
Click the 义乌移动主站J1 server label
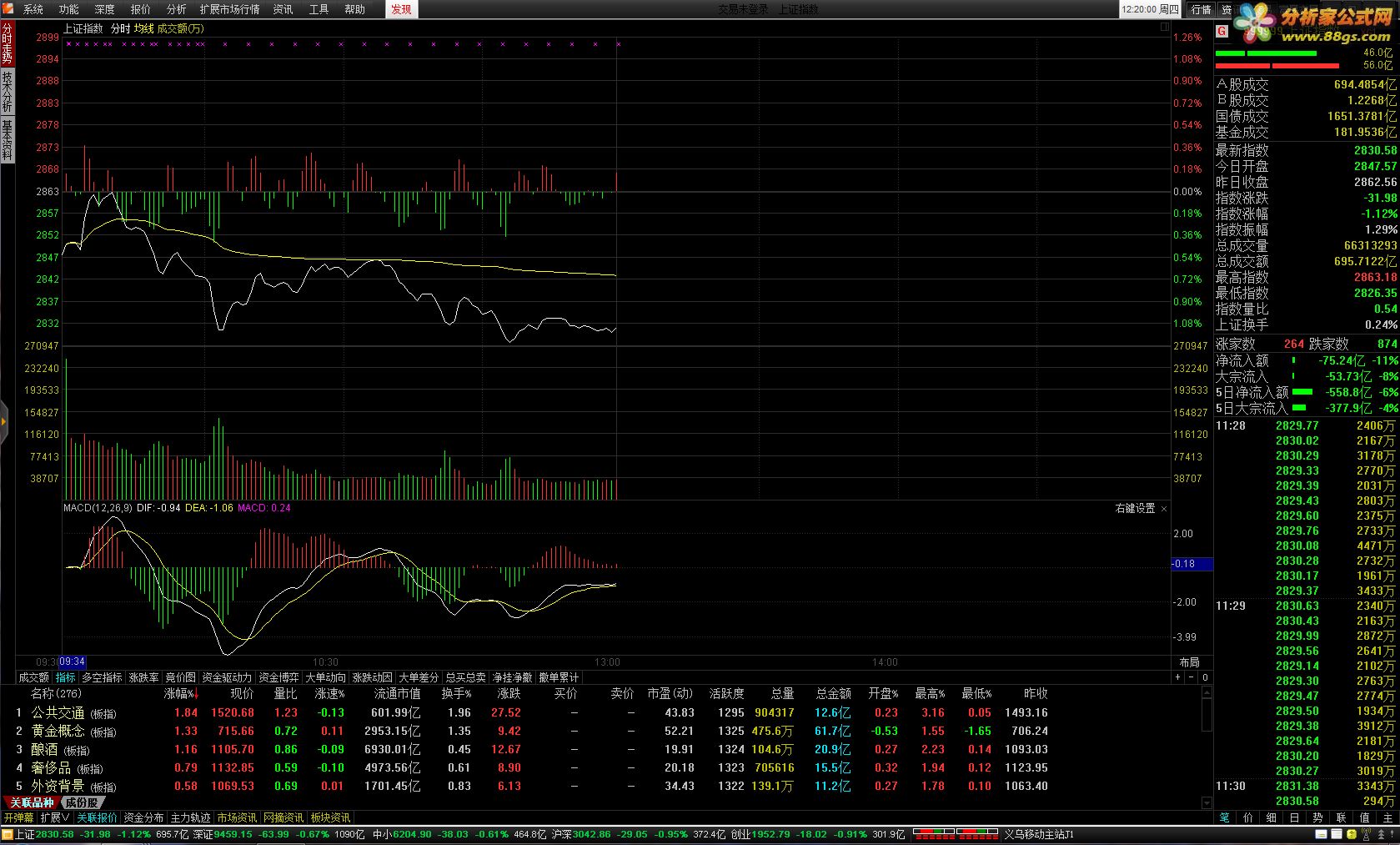tap(1039, 834)
